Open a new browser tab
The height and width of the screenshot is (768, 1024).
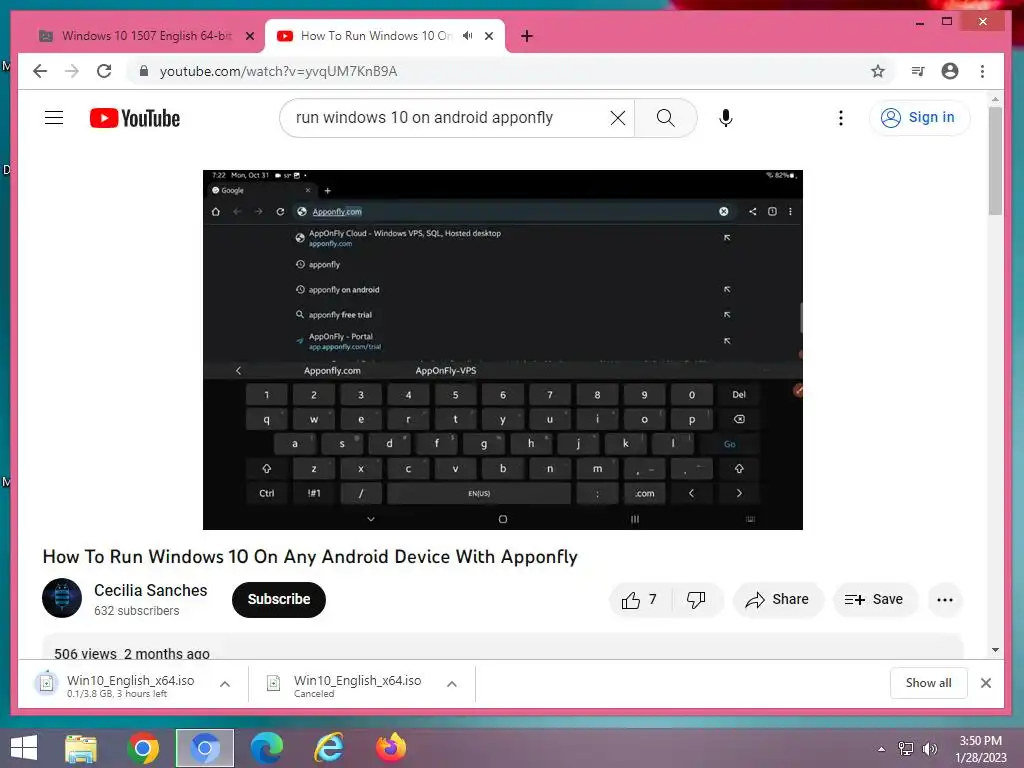pyautogui.click(x=527, y=36)
